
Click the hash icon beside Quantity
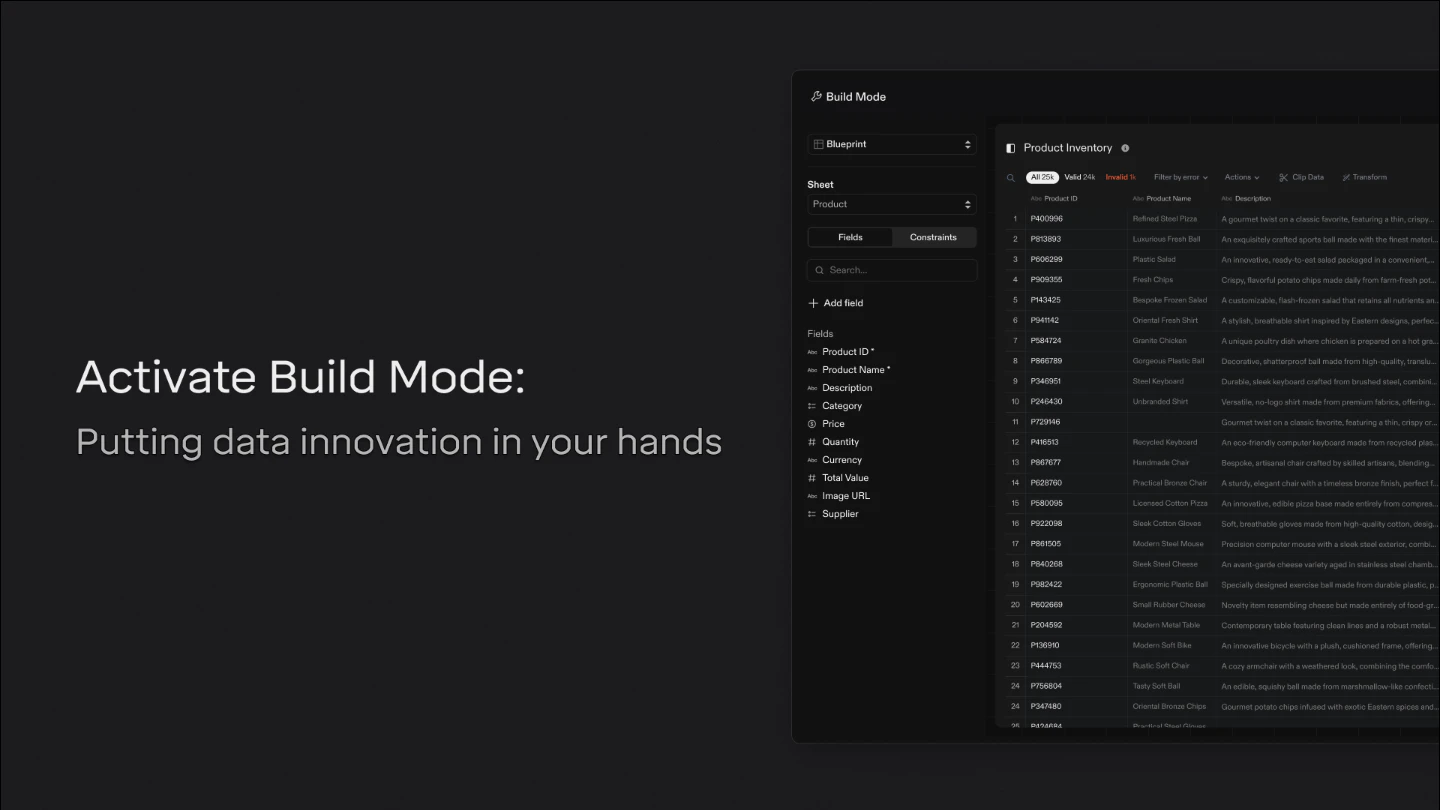(814, 441)
